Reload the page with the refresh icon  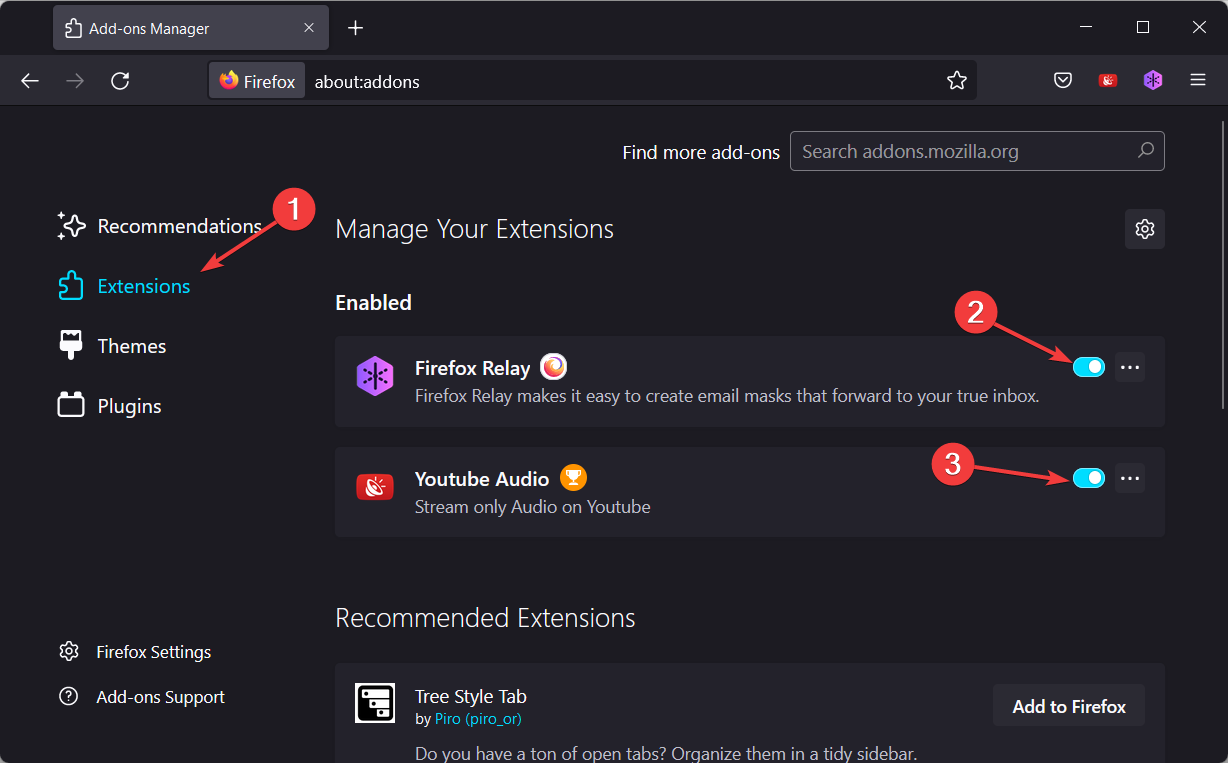[120, 81]
